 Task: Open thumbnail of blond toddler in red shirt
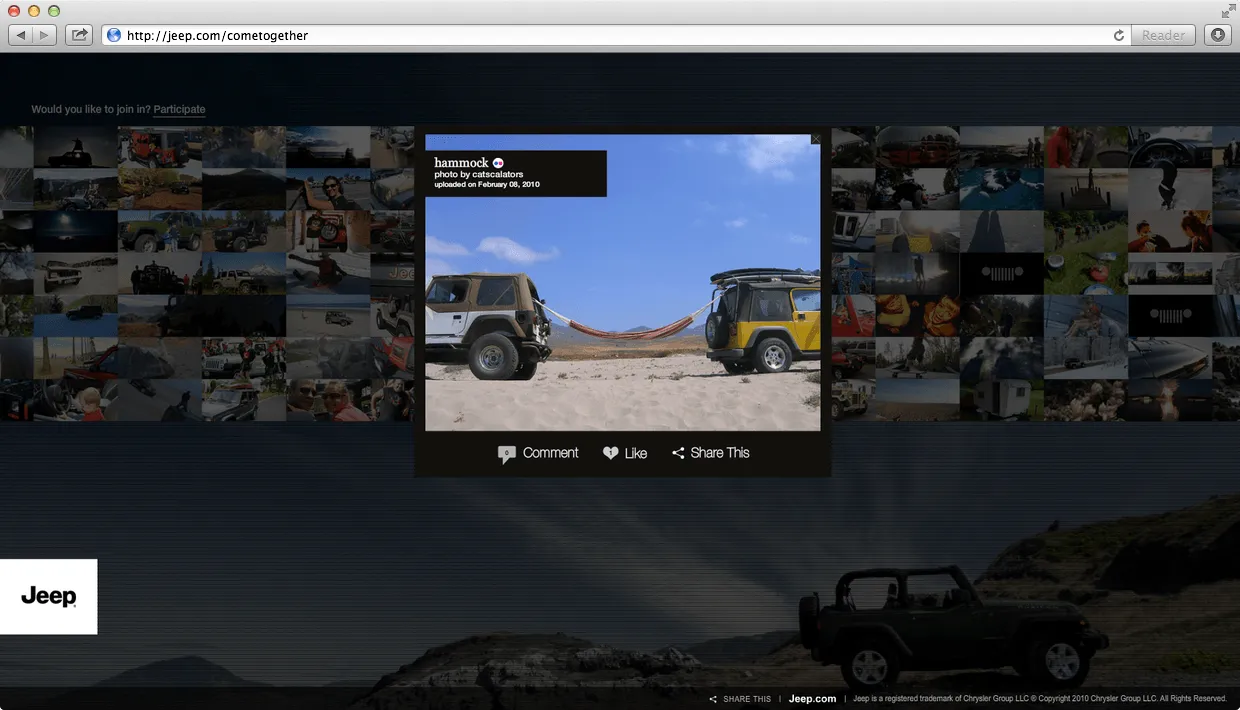(76, 399)
